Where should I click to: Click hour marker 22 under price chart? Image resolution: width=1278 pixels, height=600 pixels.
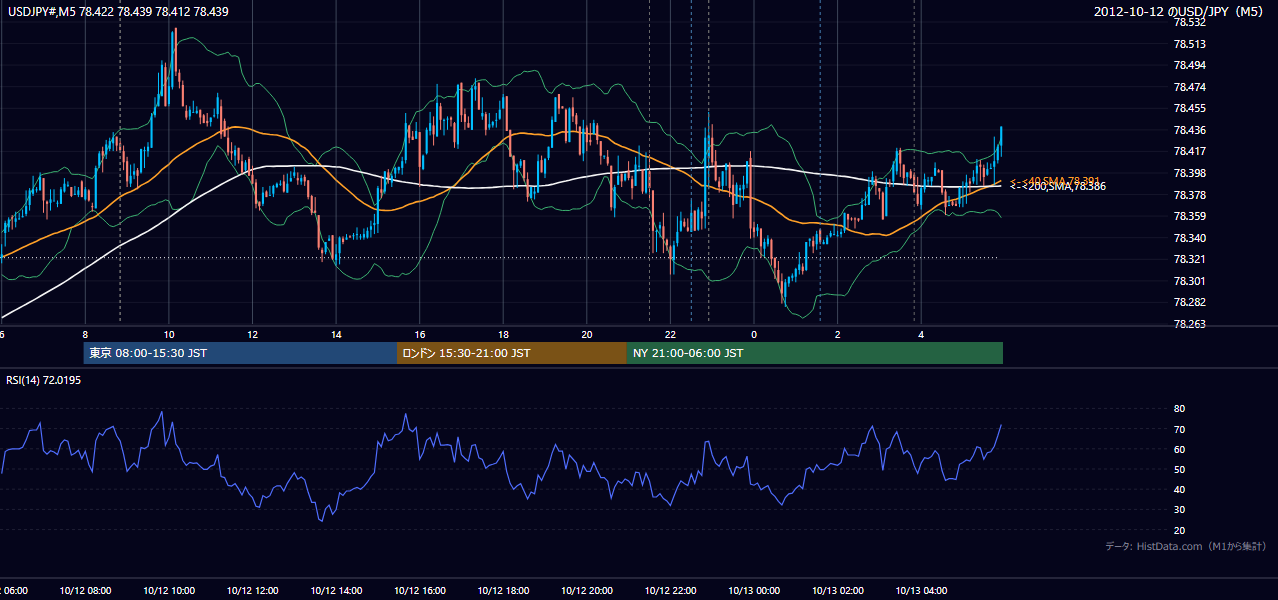coord(670,335)
